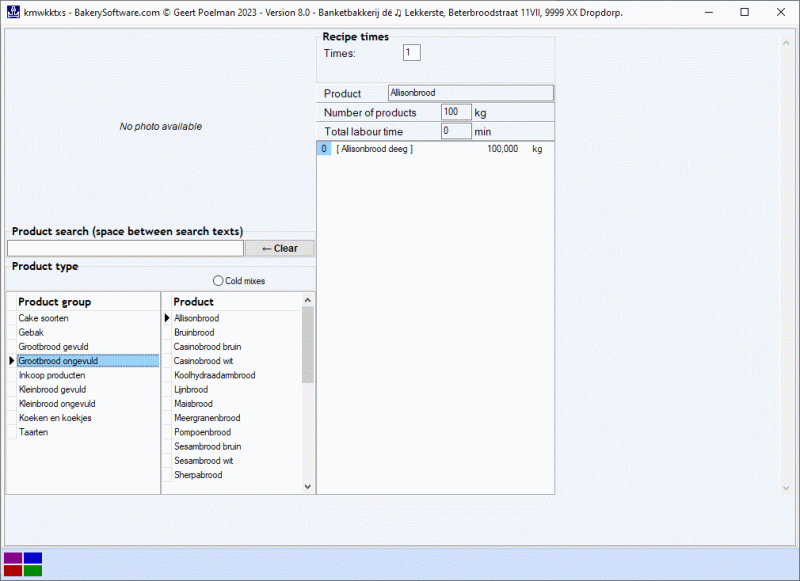Click the Number of products value field
This screenshot has width=800, height=581.
(454, 112)
